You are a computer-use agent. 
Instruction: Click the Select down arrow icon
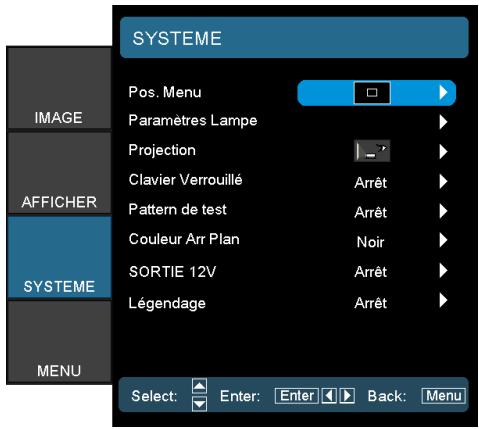199,404
